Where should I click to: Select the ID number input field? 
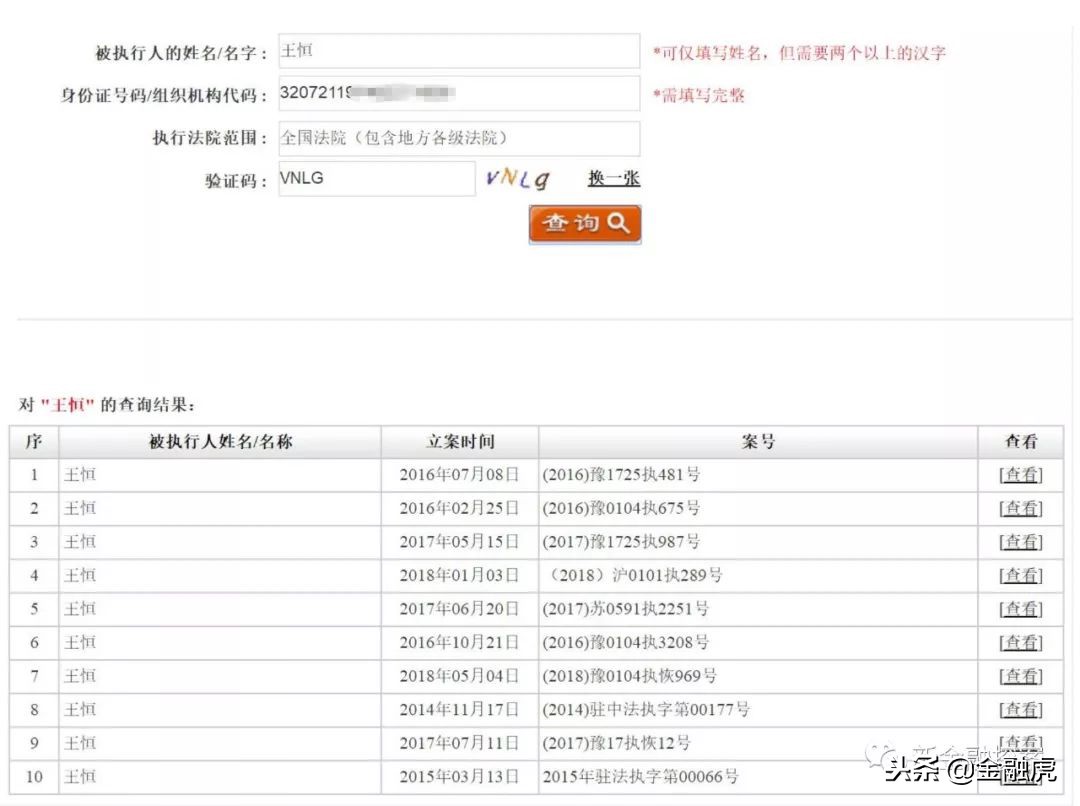pyautogui.click(x=458, y=93)
